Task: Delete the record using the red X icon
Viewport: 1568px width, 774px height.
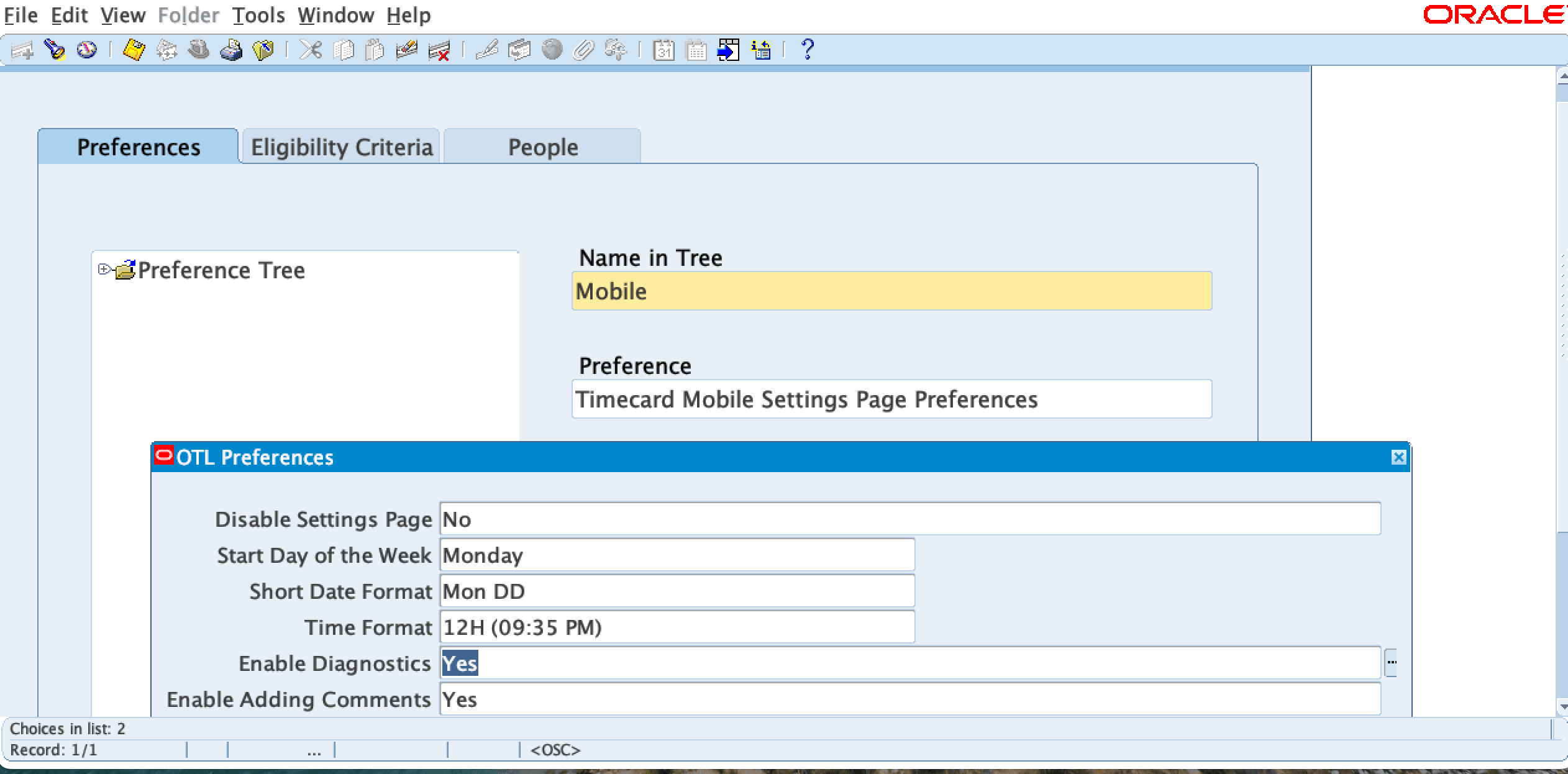Action: coord(439,51)
